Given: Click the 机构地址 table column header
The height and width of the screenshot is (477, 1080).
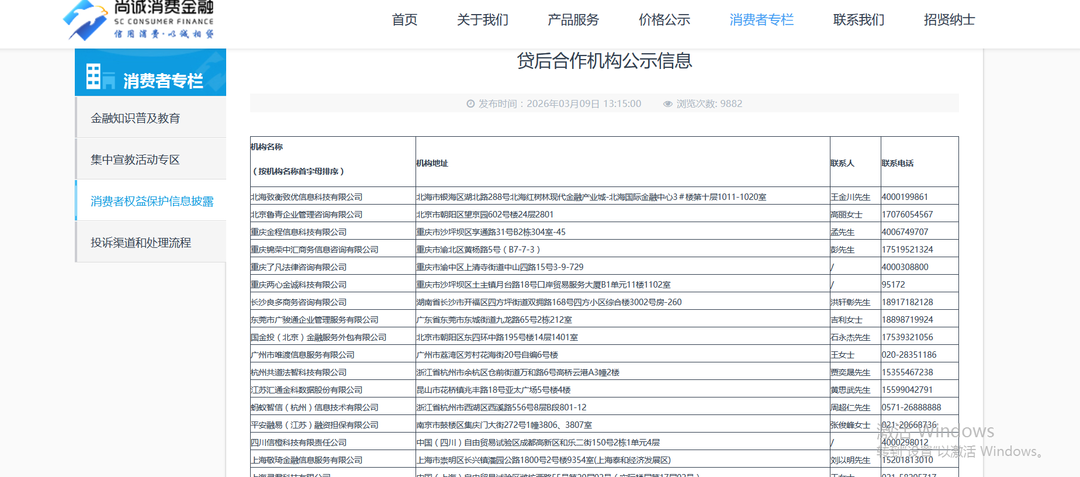Looking at the screenshot, I should click(432, 163).
